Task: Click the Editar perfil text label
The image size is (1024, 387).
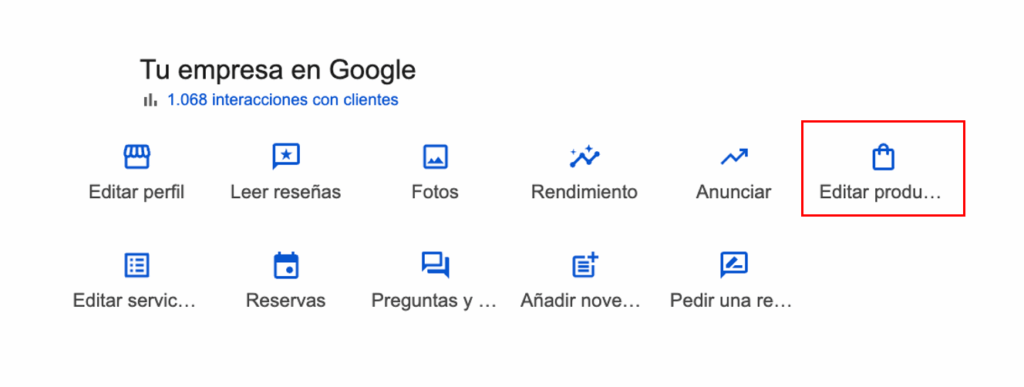Action: [x=136, y=193]
